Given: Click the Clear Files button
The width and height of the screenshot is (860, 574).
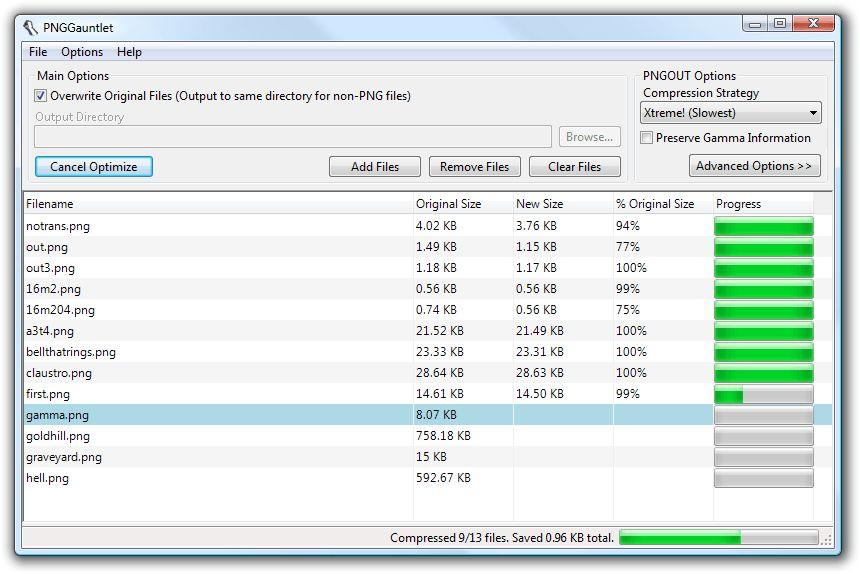Looking at the screenshot, I should click(574, 167).
